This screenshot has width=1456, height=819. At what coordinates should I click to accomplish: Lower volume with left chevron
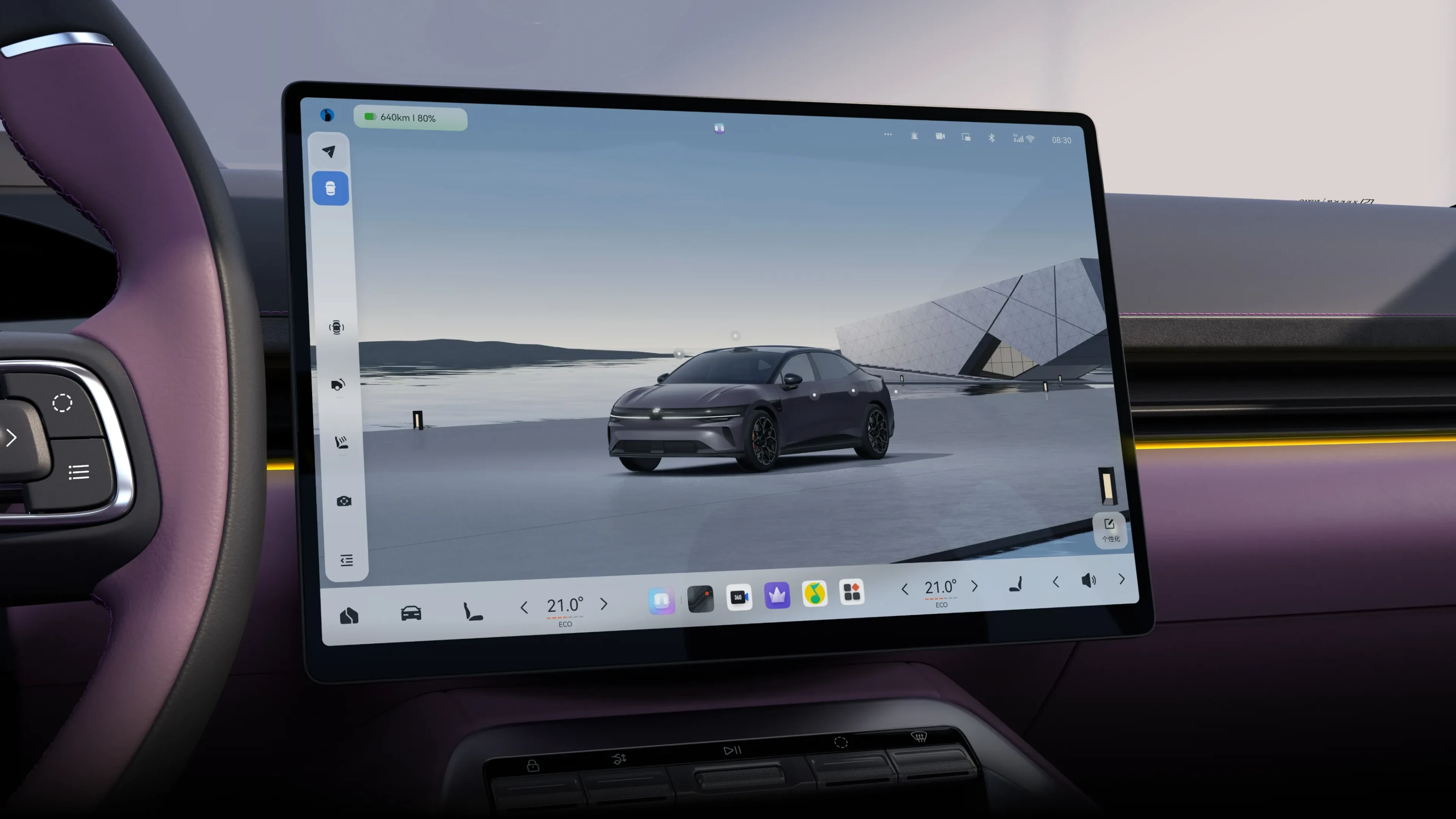click(x=1055, y=582)
